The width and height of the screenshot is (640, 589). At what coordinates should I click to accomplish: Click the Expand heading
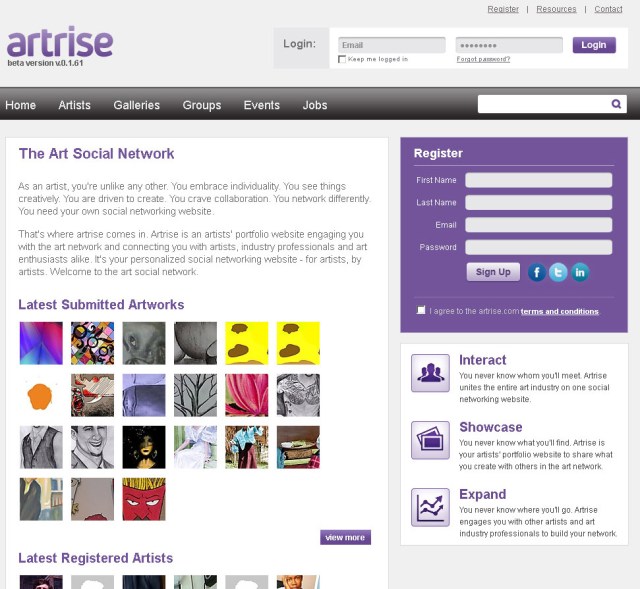click(x=482, y=494)
